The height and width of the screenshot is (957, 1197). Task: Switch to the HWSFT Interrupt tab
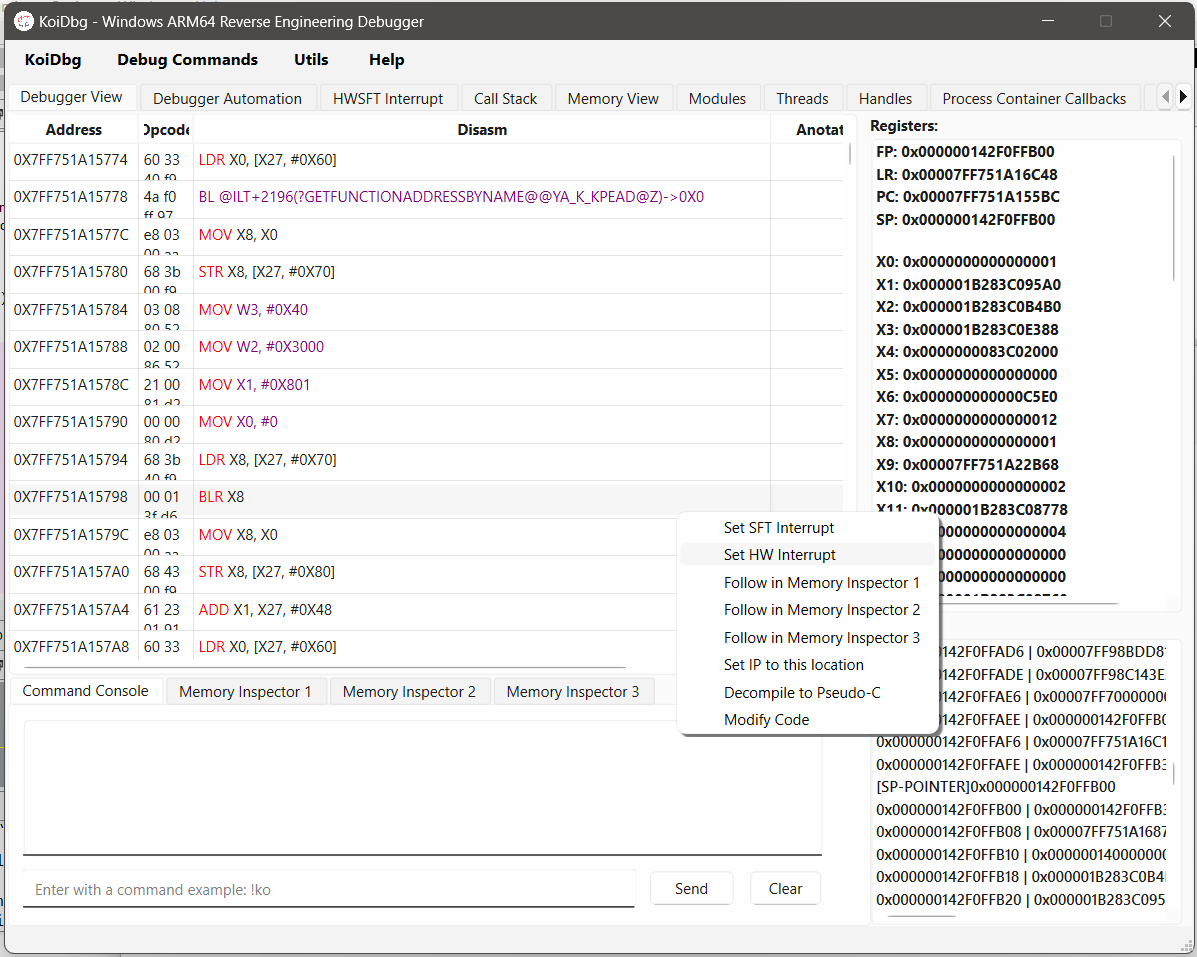pyautogui.click(x=388, y=98)
